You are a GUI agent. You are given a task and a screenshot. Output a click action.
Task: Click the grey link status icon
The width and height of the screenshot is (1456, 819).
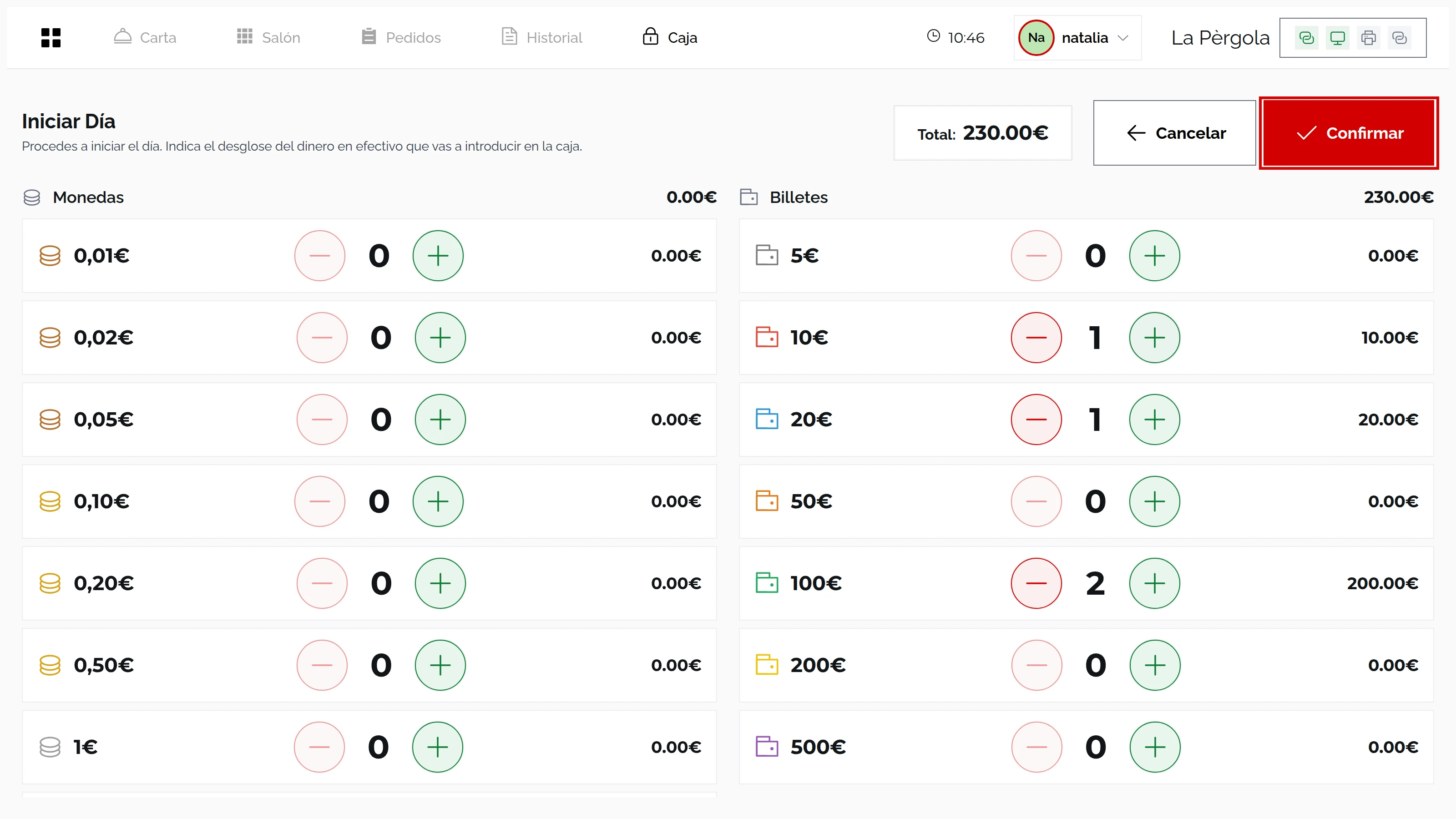point(1400,38)
